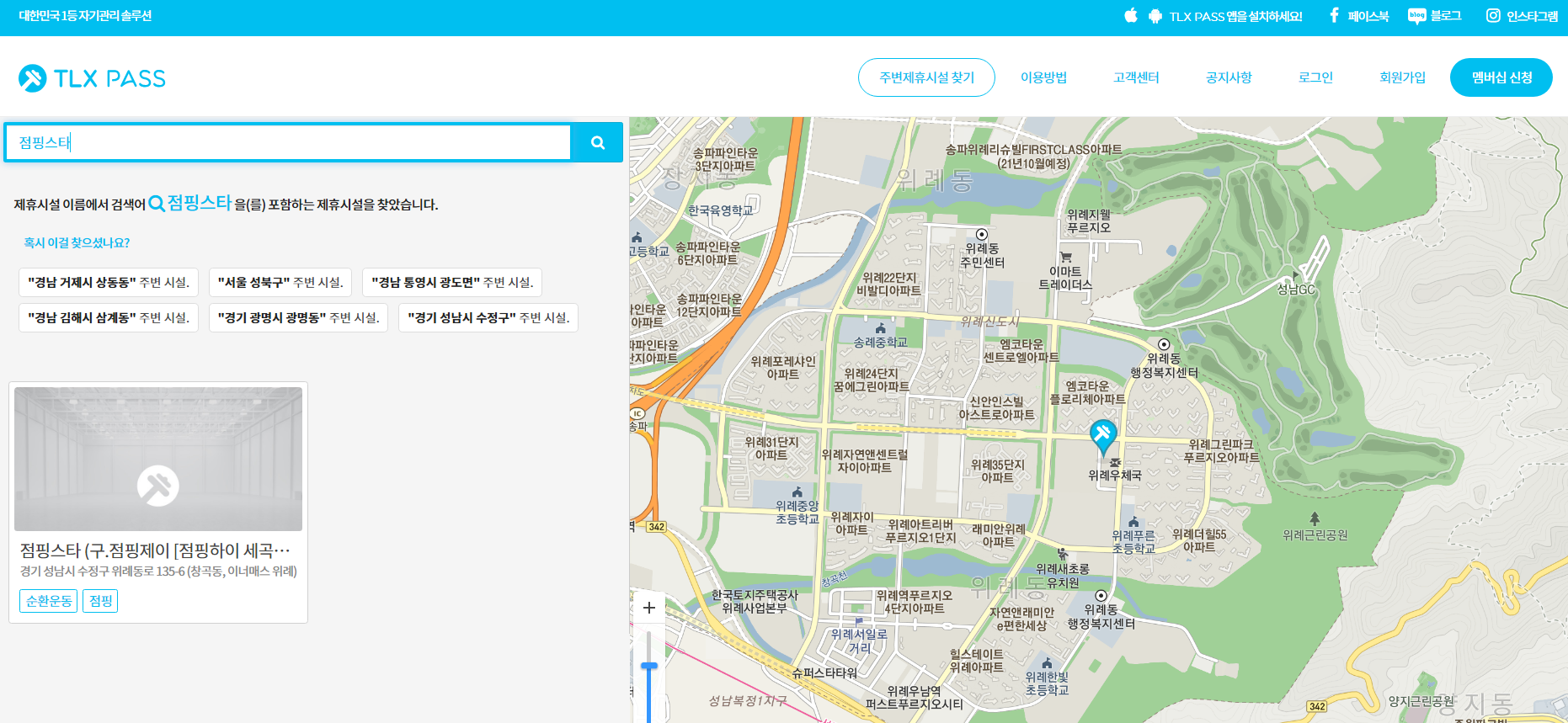
Task: Open the blog icon link
Action: tap(1416, 16)
